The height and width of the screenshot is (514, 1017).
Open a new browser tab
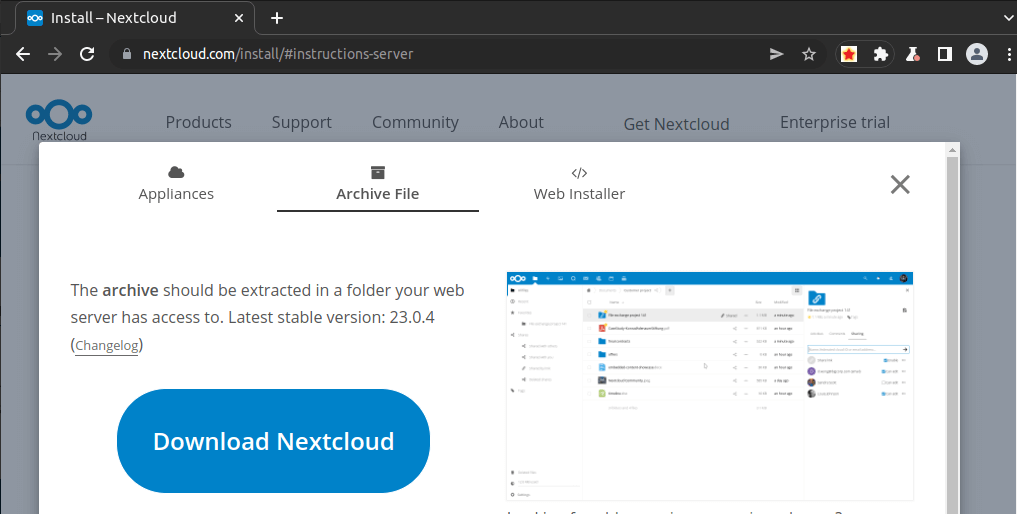277,18
